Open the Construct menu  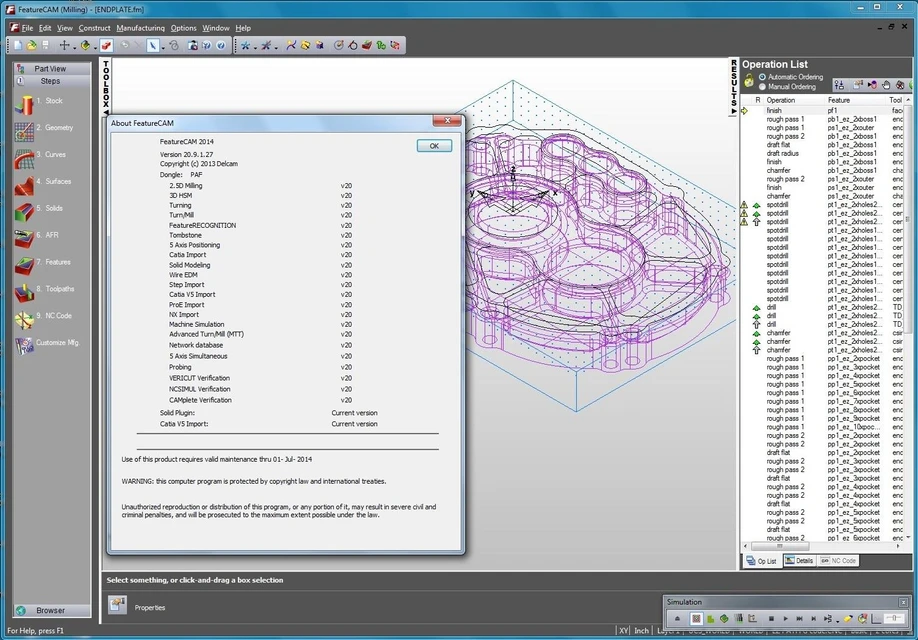[x=94, y=28]
